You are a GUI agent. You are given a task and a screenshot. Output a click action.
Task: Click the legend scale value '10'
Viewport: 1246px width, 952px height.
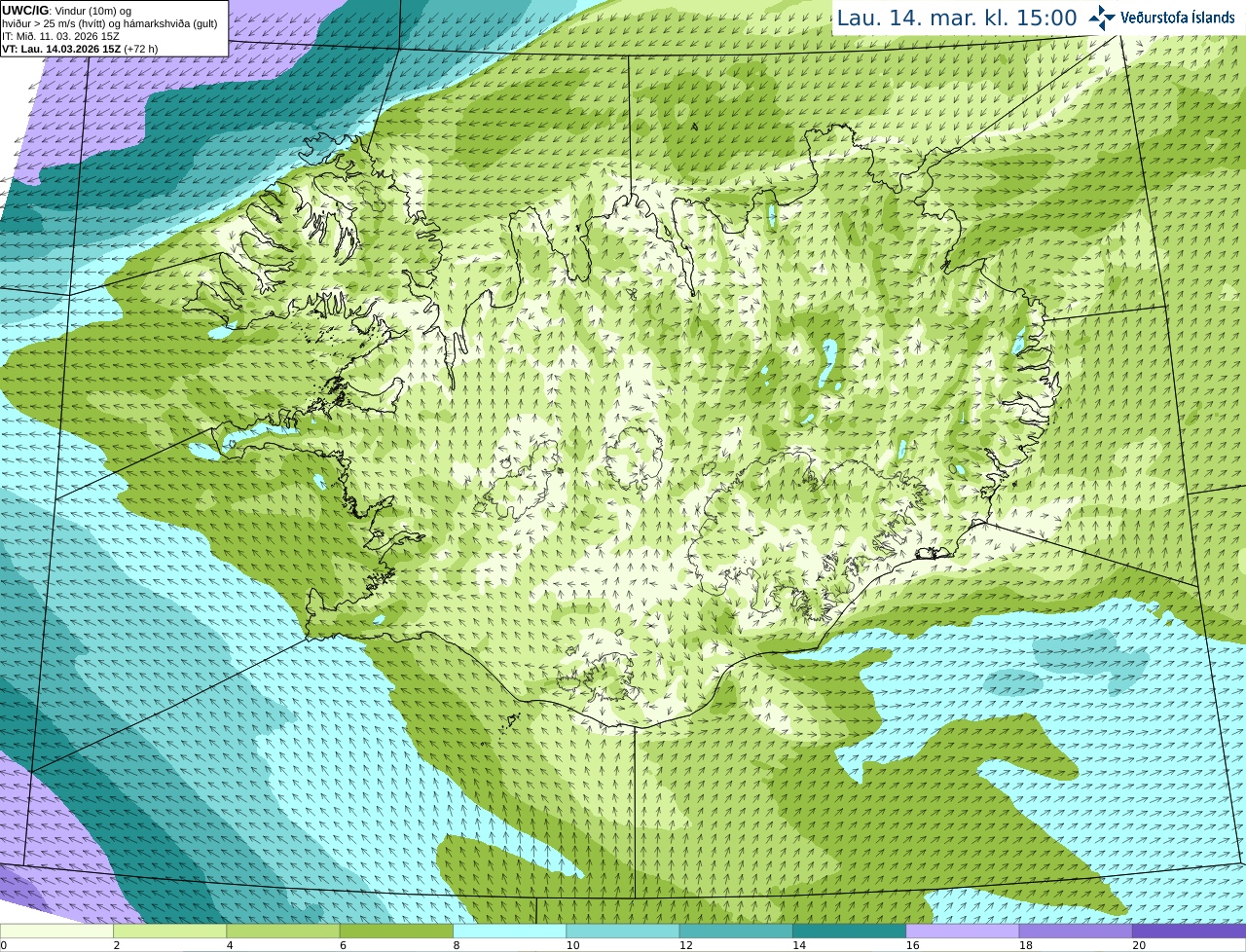(x=572, y=945)
